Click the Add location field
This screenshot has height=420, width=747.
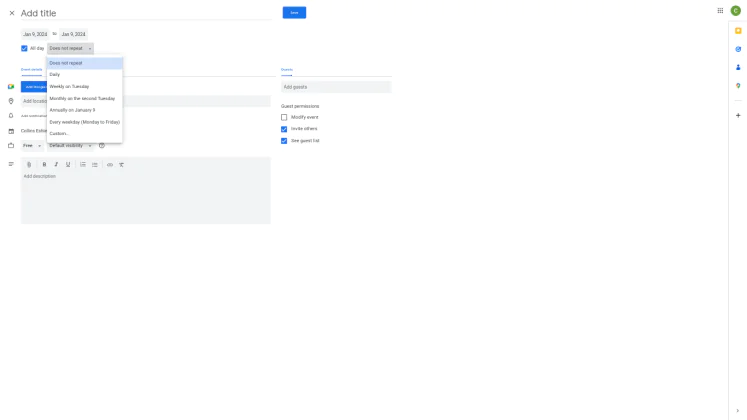click(x=146, y=101)
